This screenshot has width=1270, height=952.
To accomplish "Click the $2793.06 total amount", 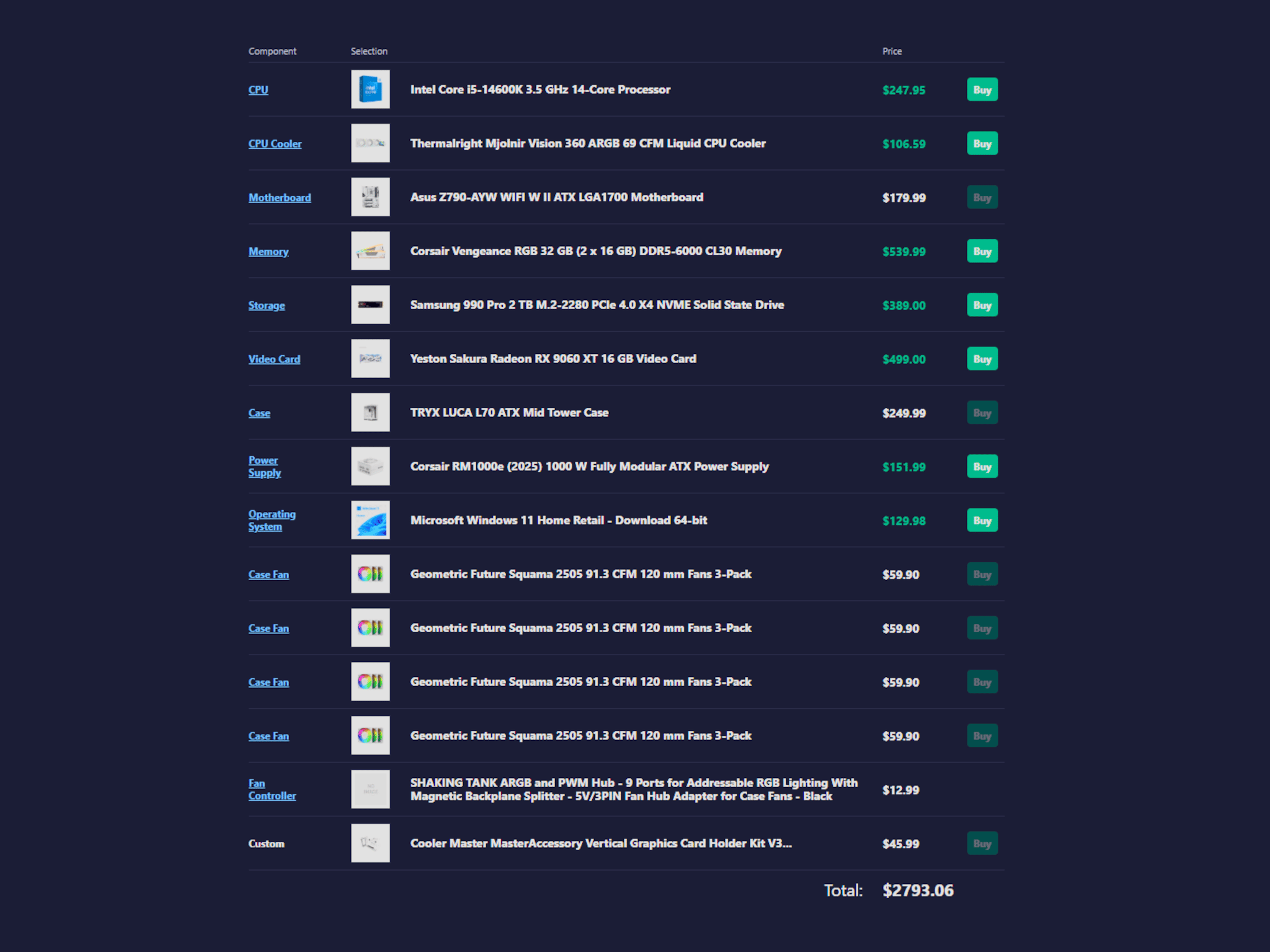I will click(918, 891).
